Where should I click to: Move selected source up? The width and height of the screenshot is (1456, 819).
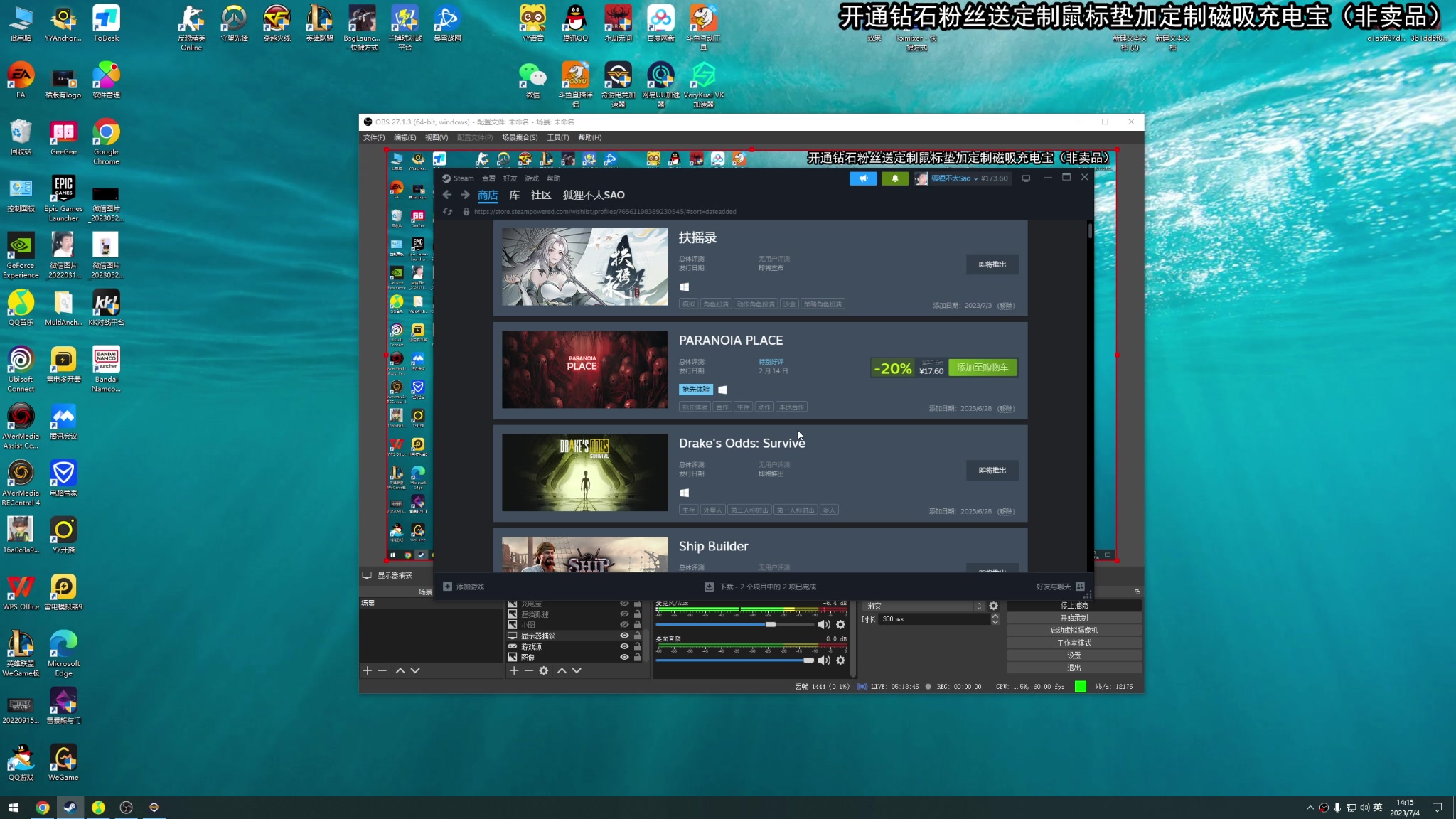click(x=562, y=670)
